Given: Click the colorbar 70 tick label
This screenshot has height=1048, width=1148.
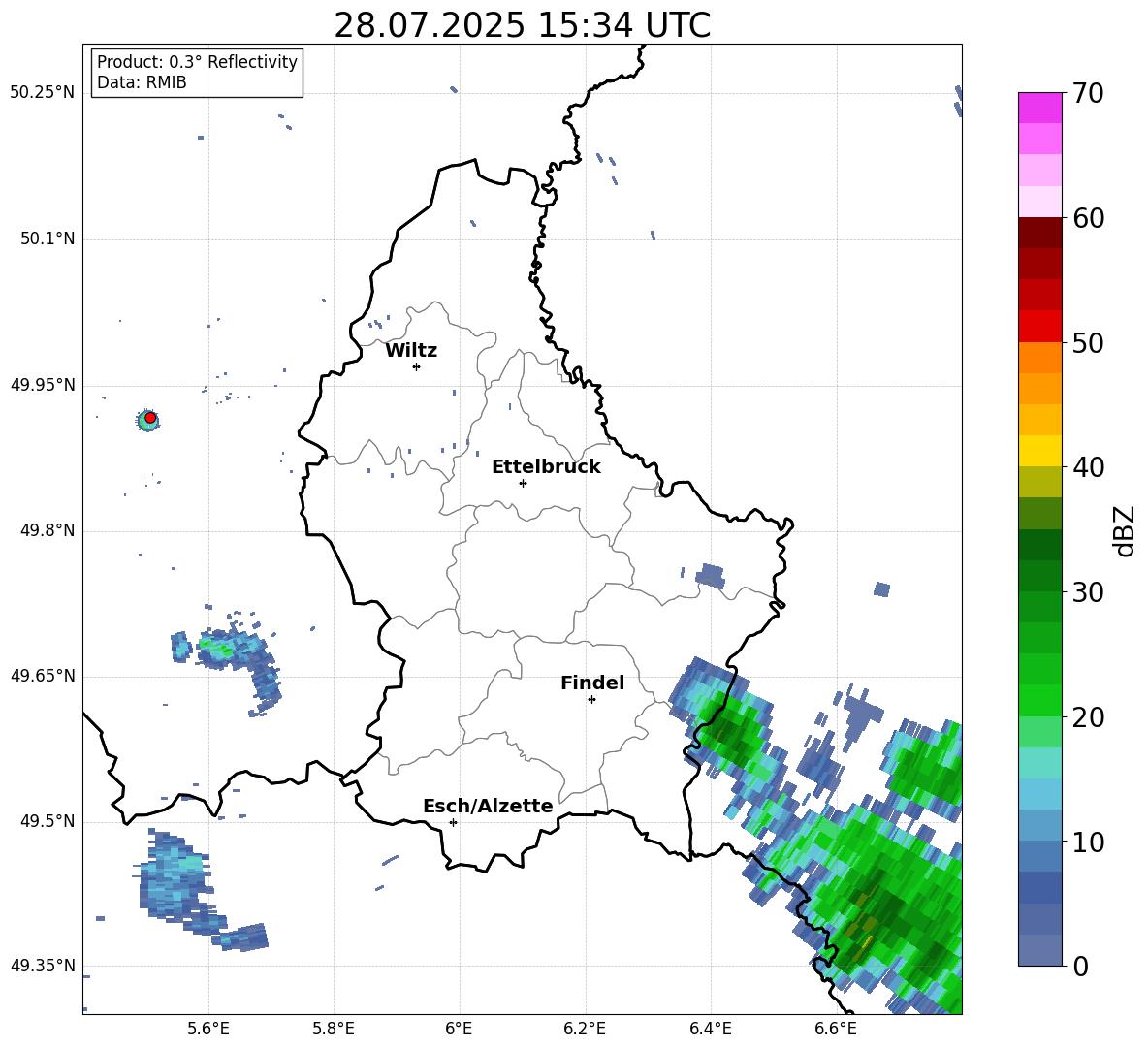Looking at the screenshot, I should 1088,93.
